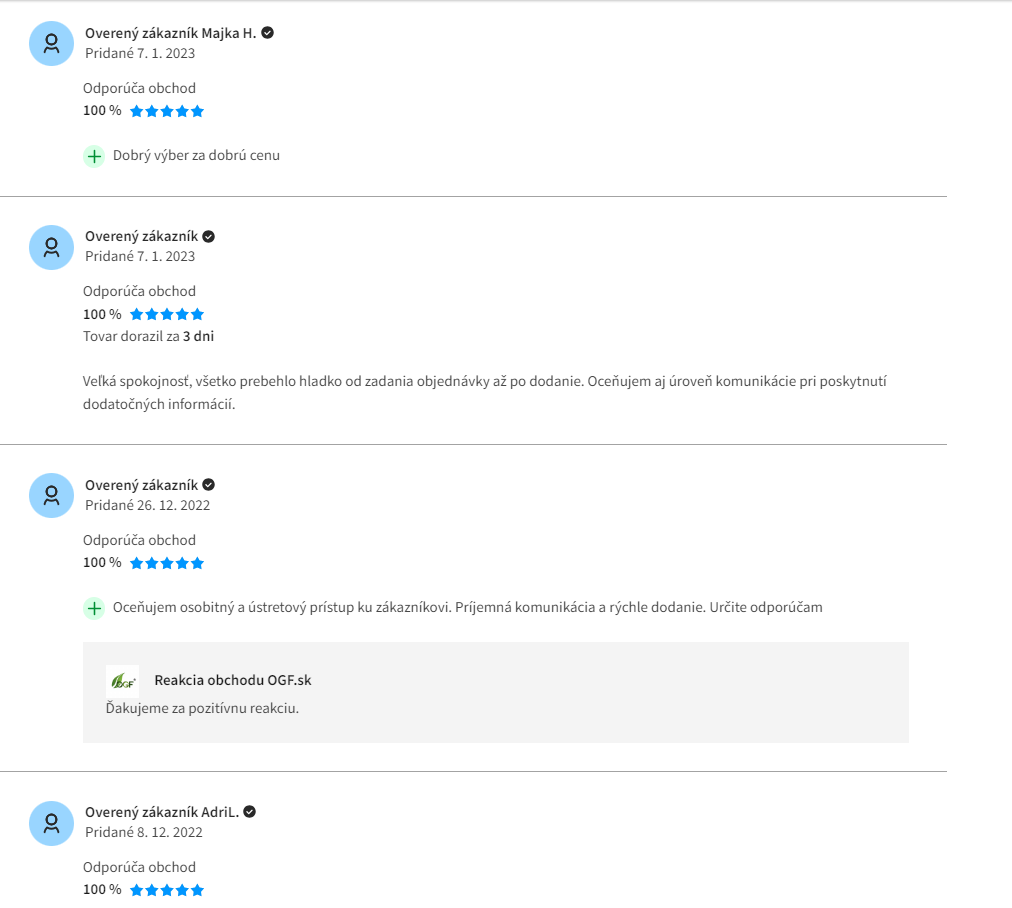Click the avatar of the 26. 12. 2022 reviewer
The height and width of the screenshot is (908, 1012).
[51, 495]
